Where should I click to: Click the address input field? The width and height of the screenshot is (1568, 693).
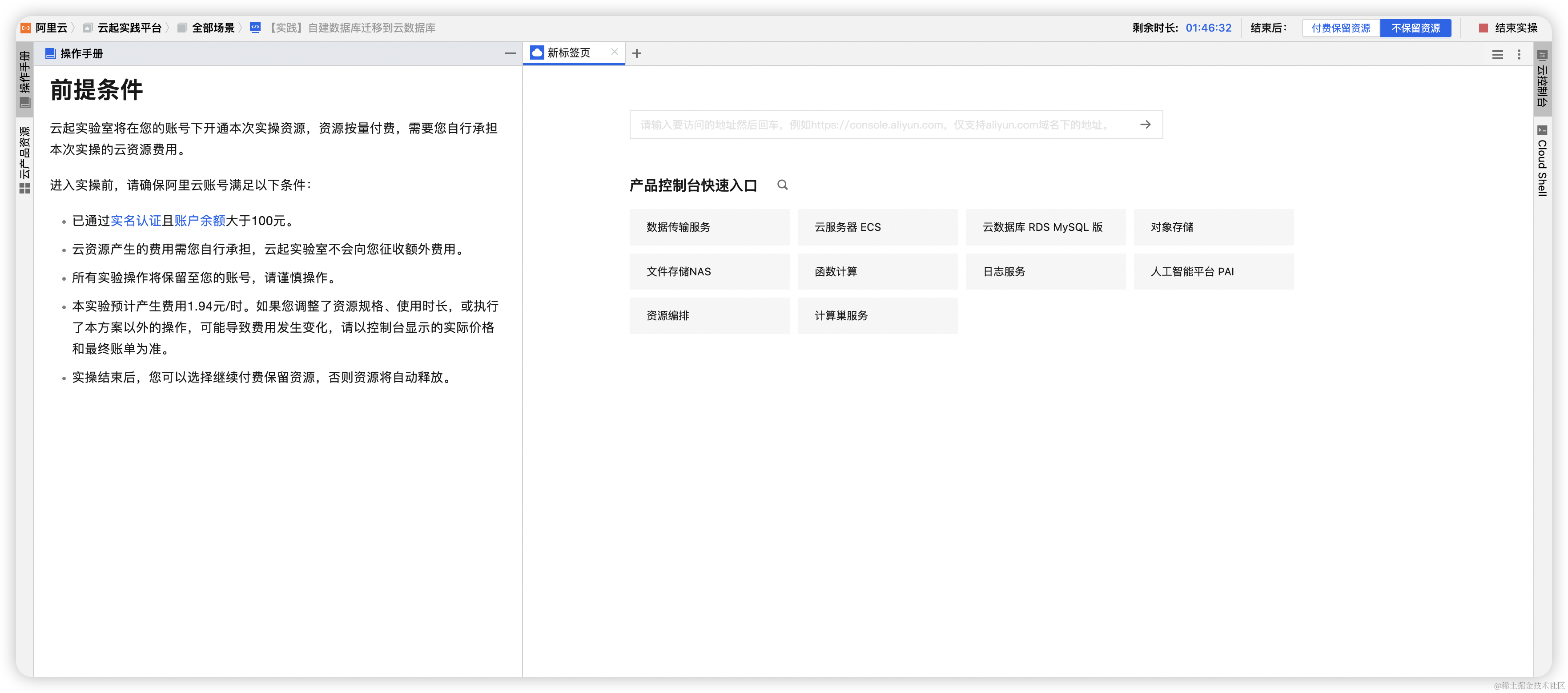(x=876, y=125)
